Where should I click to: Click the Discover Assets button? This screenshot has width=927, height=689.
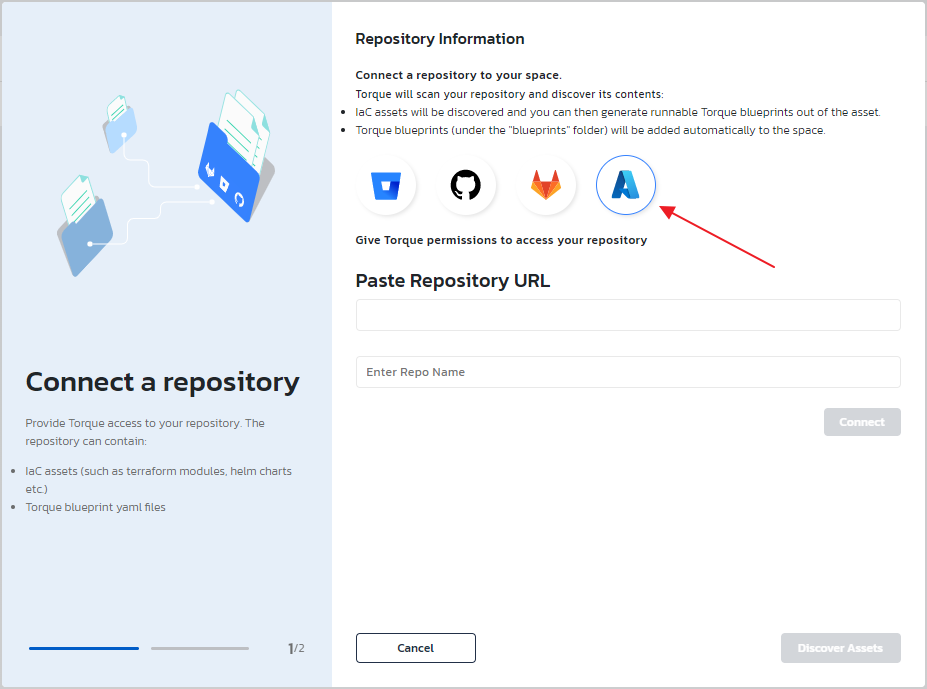[841, 648]
